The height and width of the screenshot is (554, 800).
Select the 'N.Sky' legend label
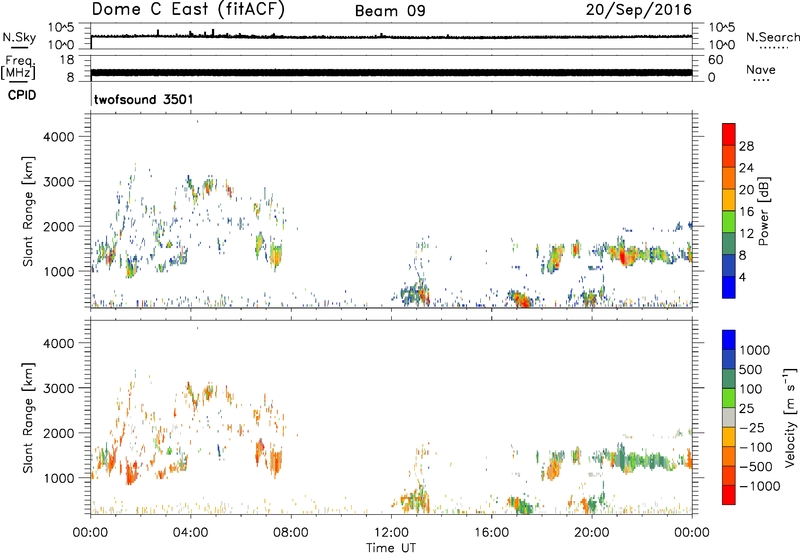[19, 37]
